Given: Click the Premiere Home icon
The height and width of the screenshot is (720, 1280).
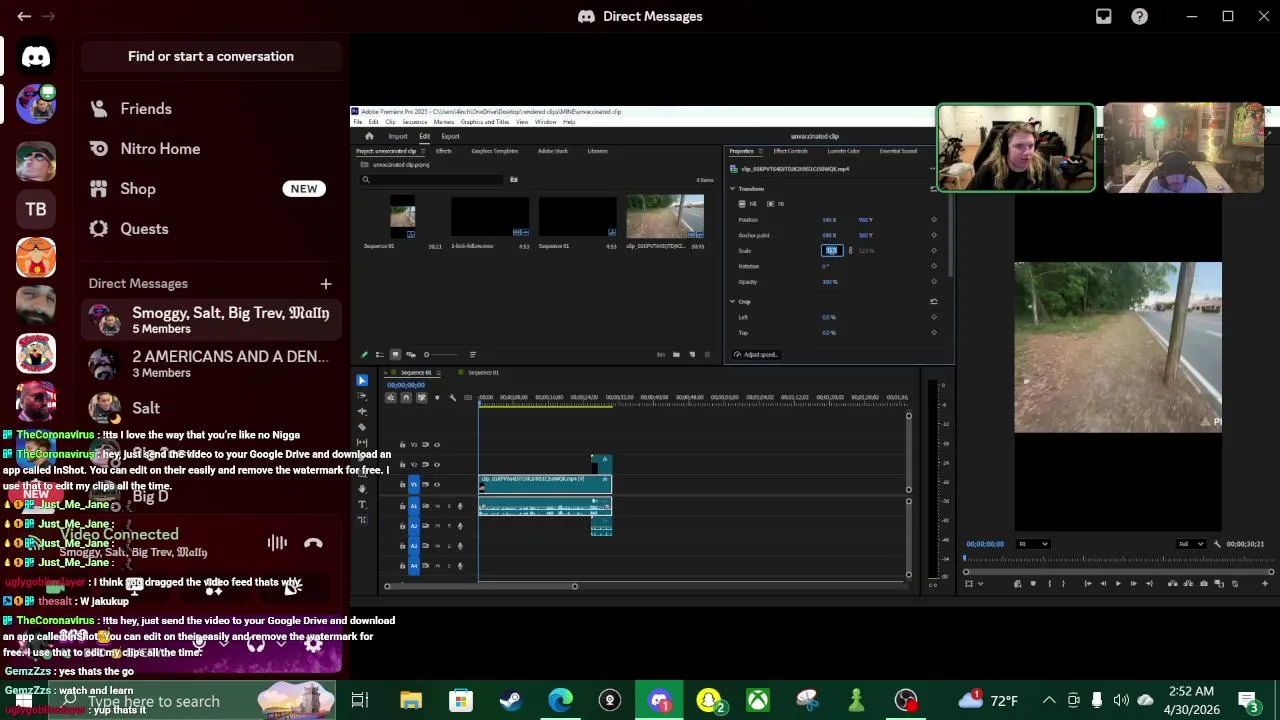Looking at the screenshot, I should (x=369, y=136).
